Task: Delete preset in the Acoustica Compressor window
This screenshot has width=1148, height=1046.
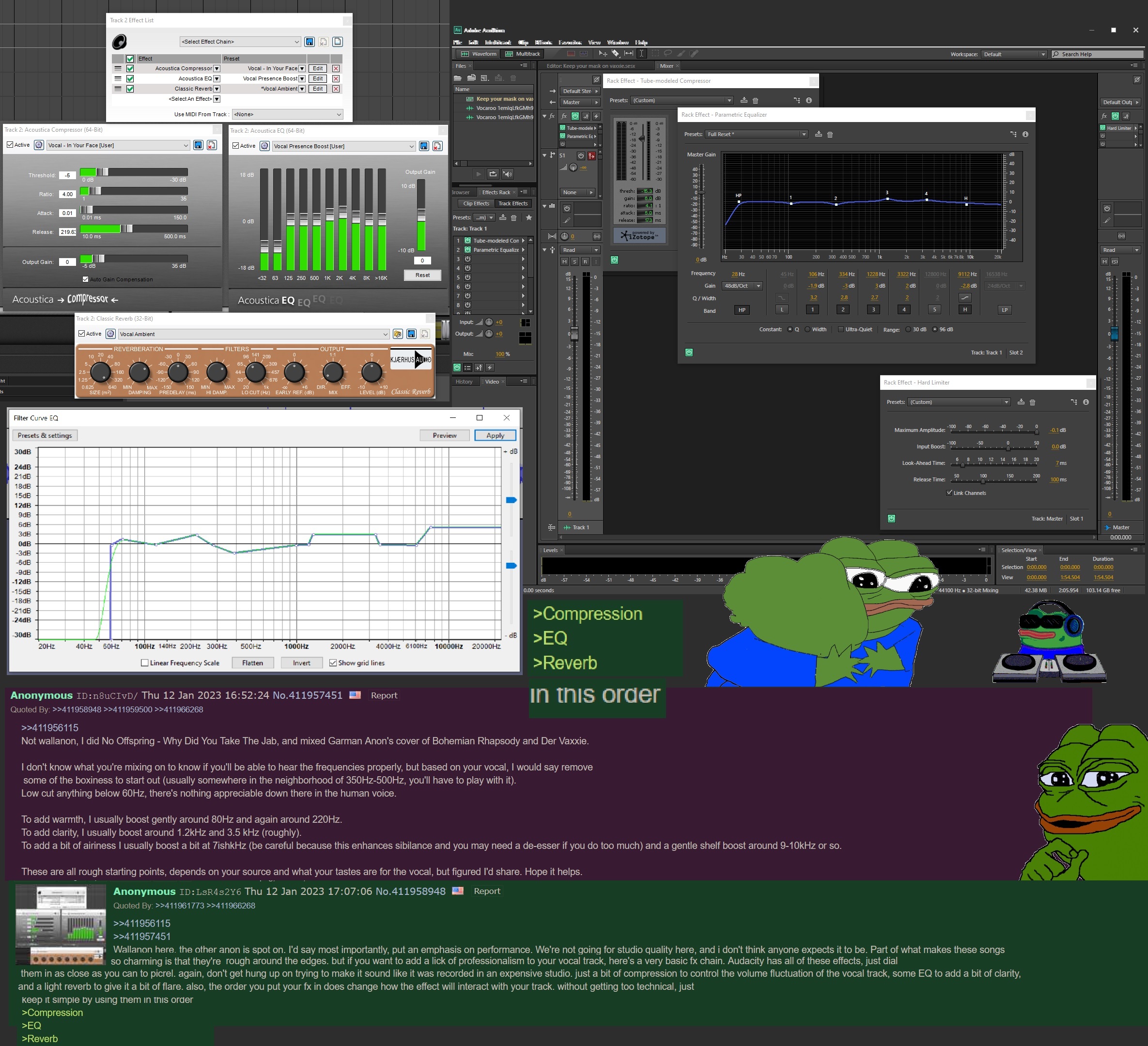Action: [x=211, y=145]
